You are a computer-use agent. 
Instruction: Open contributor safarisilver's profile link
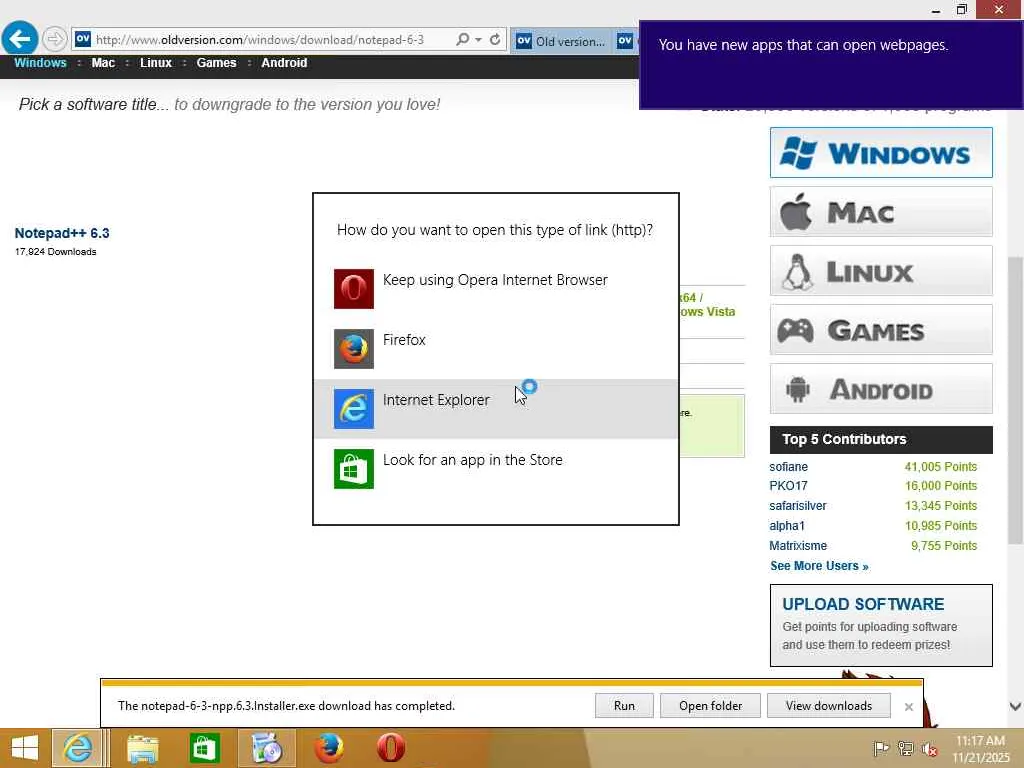click(797, 506)
